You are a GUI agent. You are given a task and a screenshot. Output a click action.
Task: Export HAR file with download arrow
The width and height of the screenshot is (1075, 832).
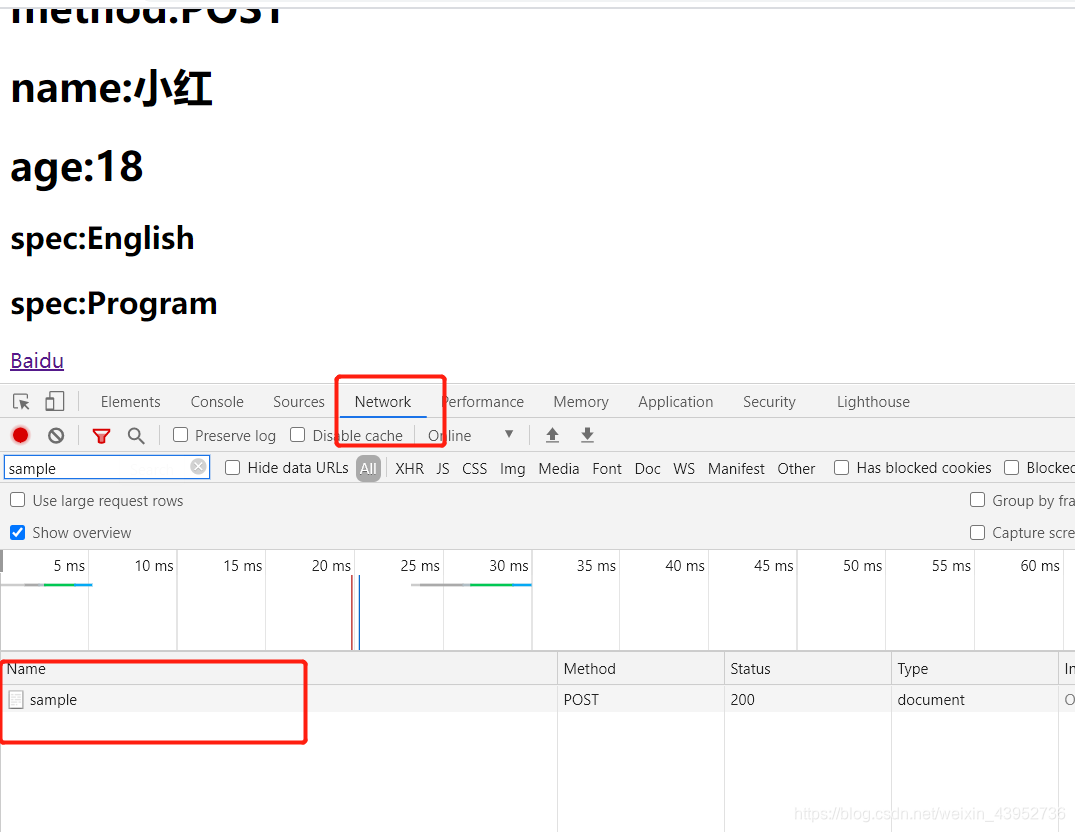click(588, 435)
